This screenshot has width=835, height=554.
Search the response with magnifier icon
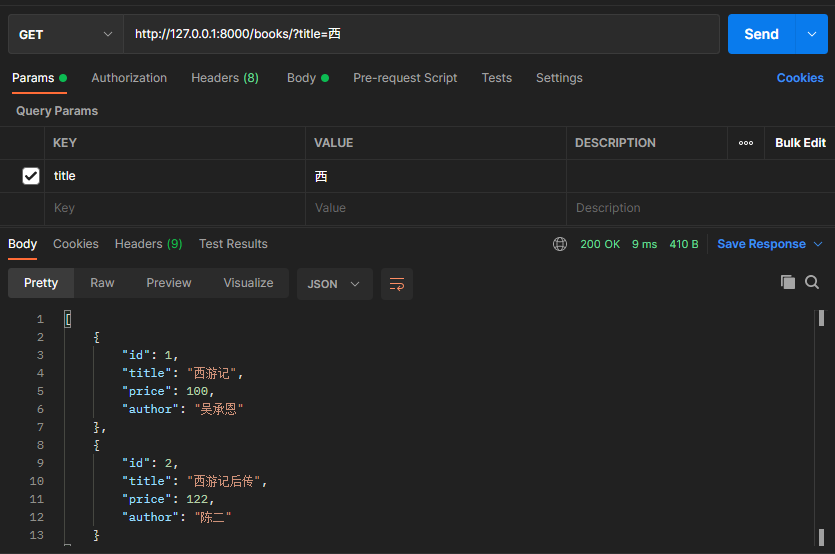pos(812,282)
